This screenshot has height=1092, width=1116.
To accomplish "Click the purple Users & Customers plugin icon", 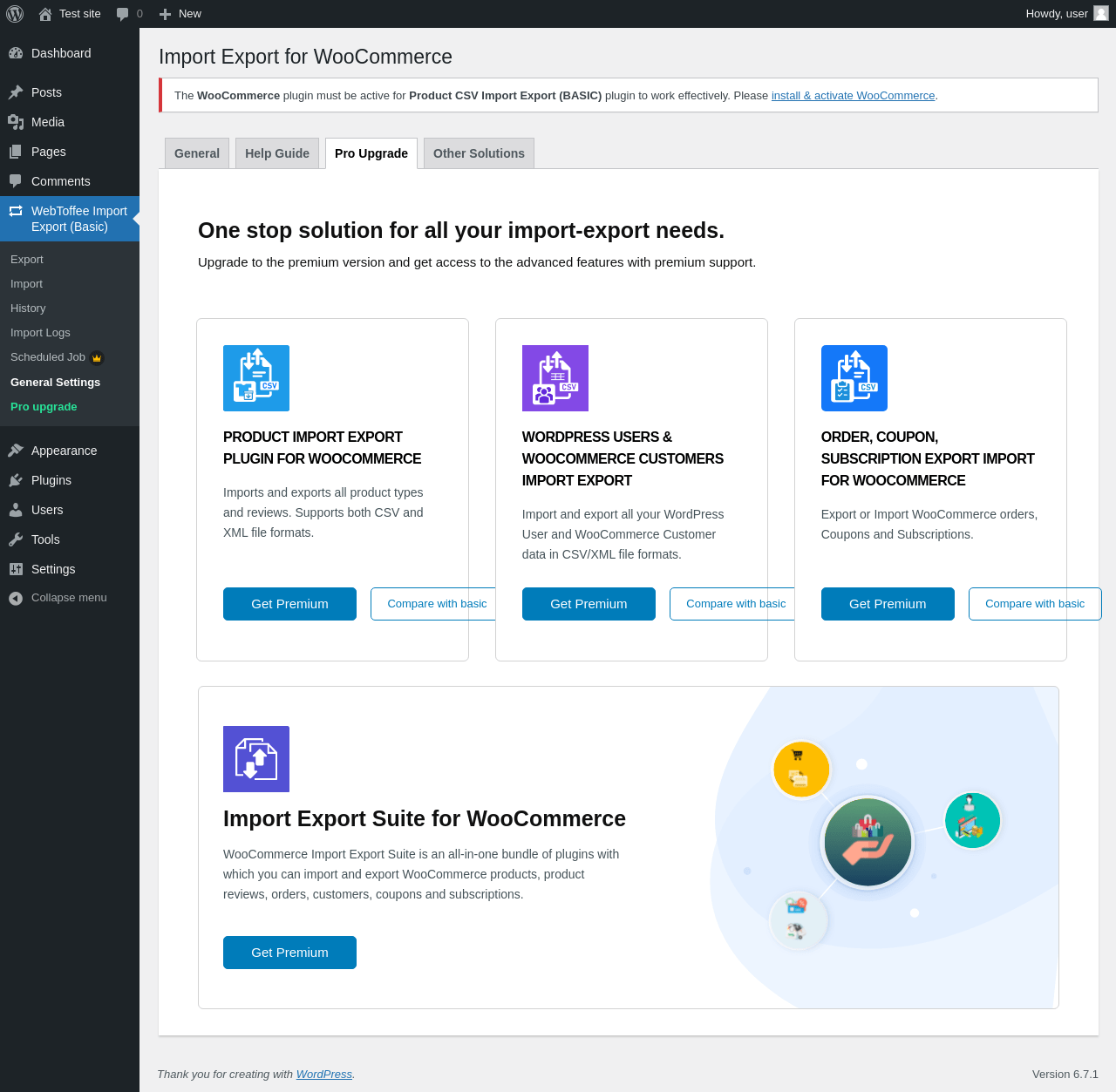I will click(555, 378).
